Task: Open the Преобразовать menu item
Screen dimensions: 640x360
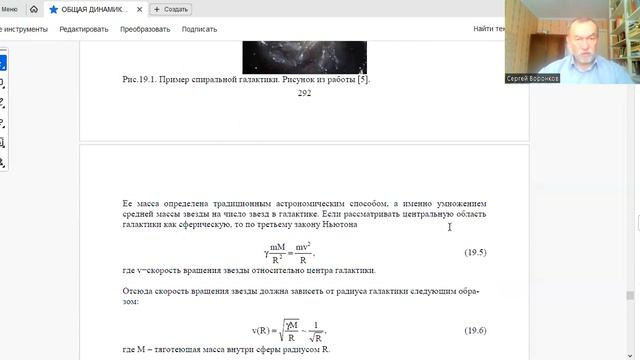Action: pos(145,29)
